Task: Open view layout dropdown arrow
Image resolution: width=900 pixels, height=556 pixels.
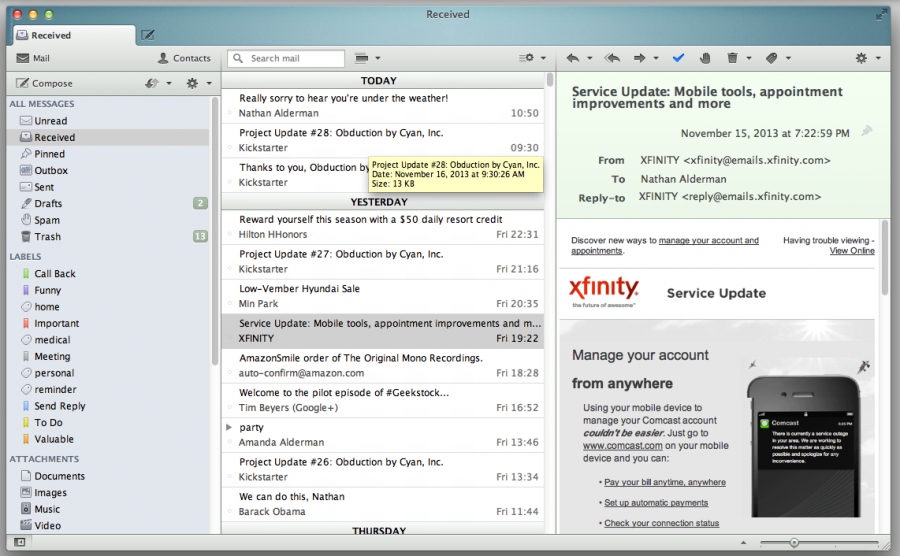Action: (x=378, y=58)
